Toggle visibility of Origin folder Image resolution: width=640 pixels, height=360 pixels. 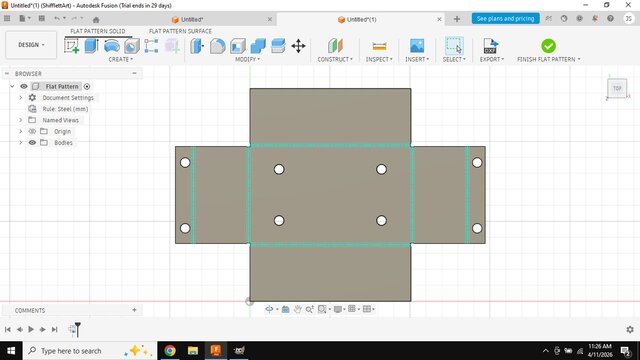coord(32,131)
